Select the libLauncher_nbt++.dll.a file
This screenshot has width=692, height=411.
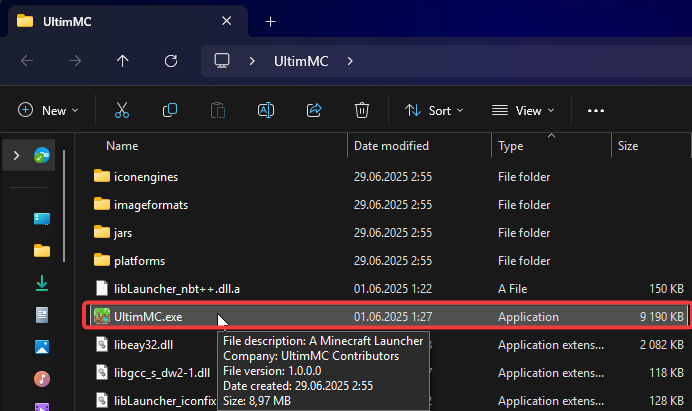pos(177,289)
